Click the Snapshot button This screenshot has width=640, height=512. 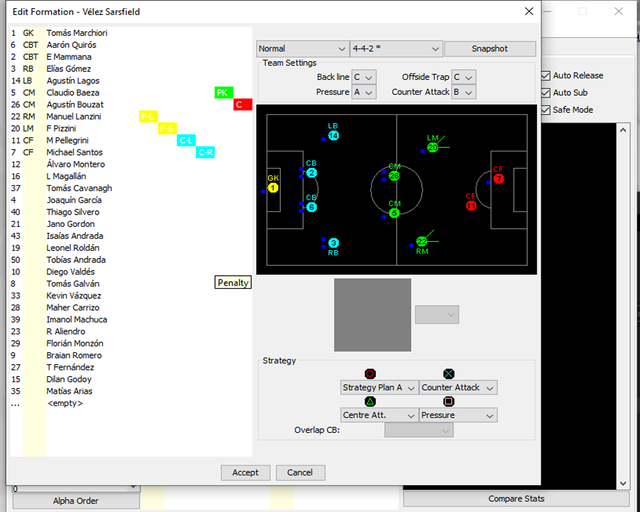point(490,49)
